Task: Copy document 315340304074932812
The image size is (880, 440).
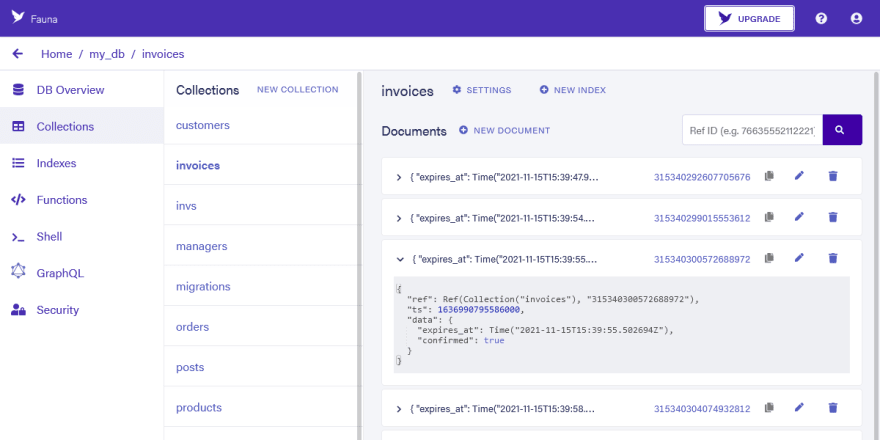Action: coord(769,407)
